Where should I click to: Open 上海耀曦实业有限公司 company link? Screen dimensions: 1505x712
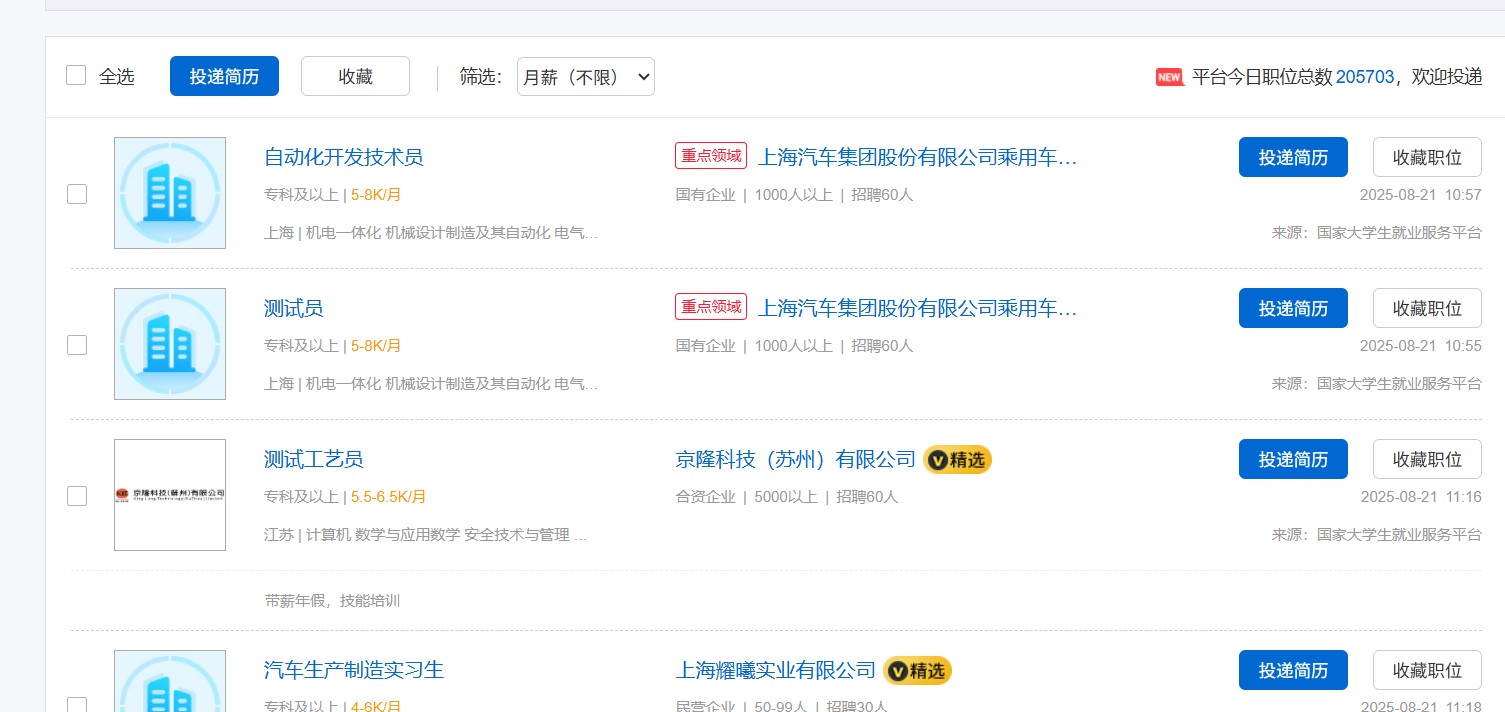(x=775, y=670)
